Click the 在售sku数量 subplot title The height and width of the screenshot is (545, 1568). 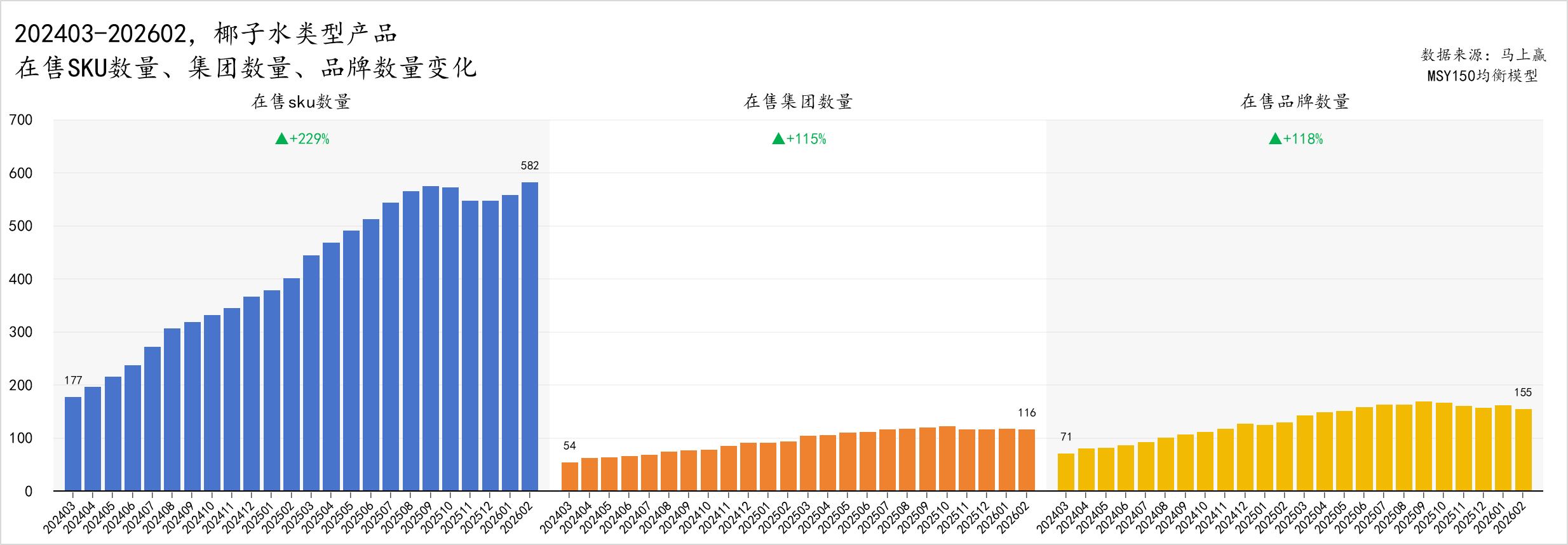point(301,102)
